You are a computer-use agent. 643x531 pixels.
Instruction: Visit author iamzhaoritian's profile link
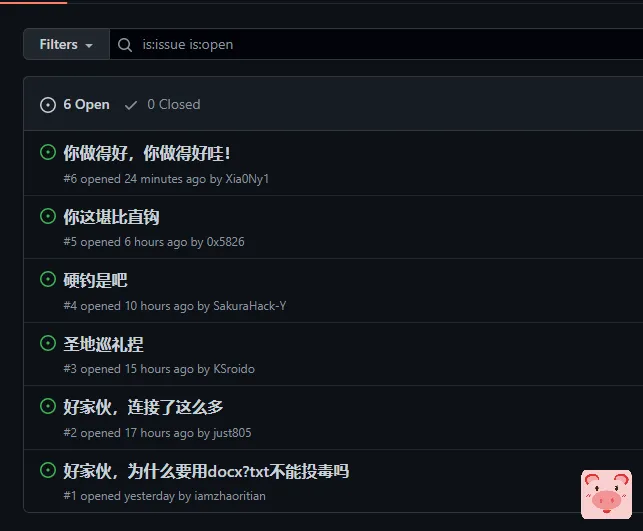coord(230,496)
